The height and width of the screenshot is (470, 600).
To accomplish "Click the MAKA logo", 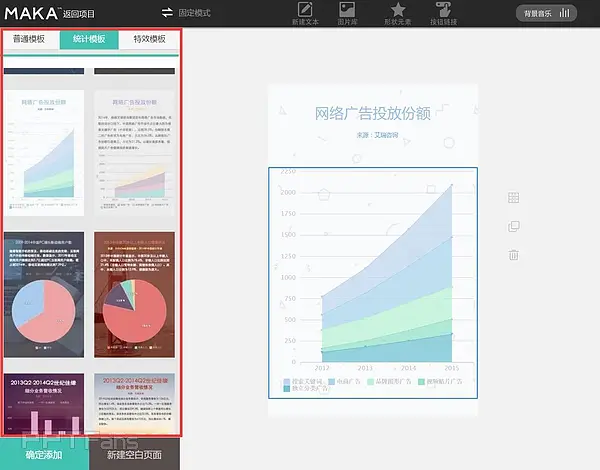I will [33, 12].
